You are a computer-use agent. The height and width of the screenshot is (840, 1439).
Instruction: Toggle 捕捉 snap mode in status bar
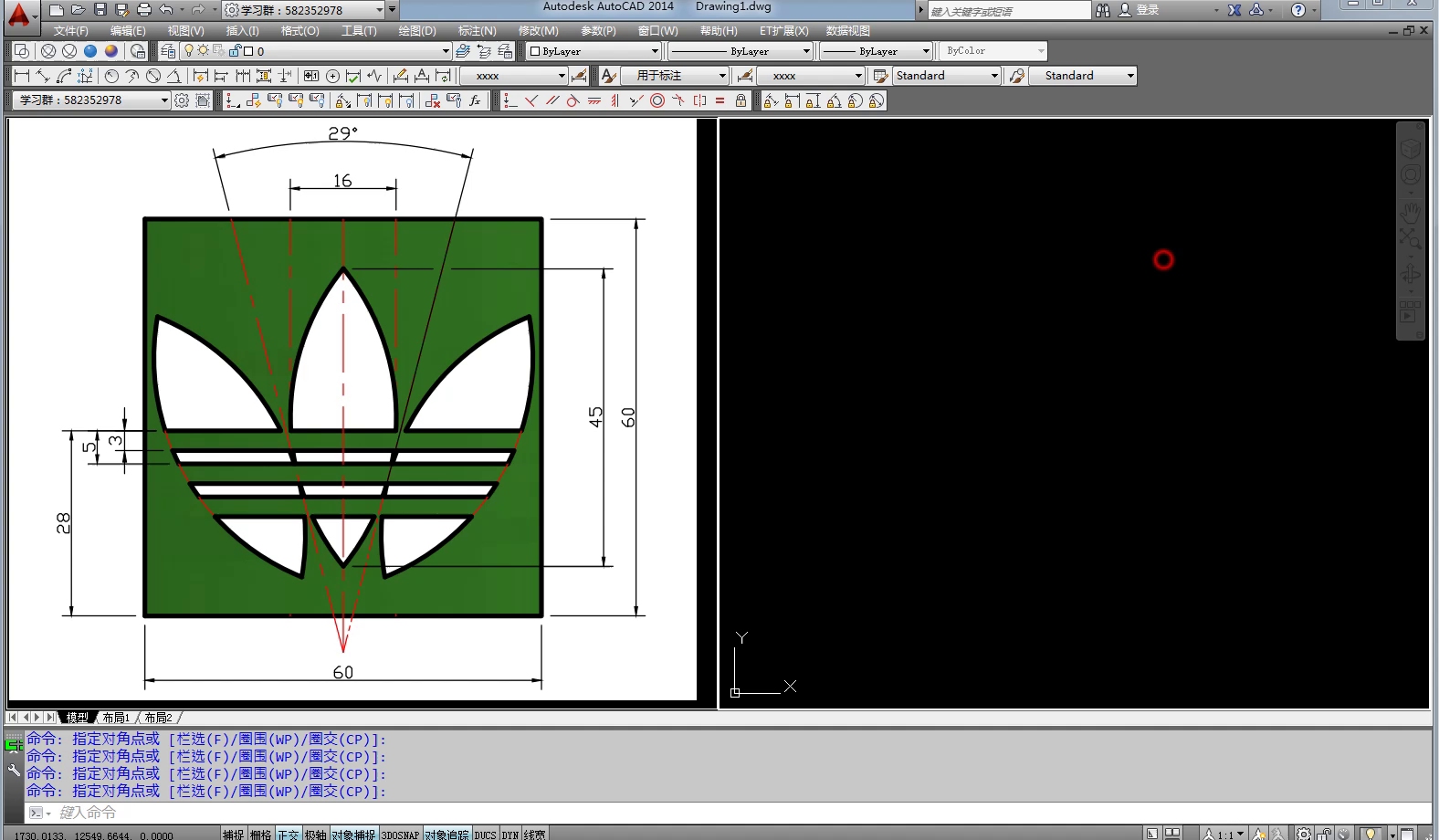tap(234, 834)
